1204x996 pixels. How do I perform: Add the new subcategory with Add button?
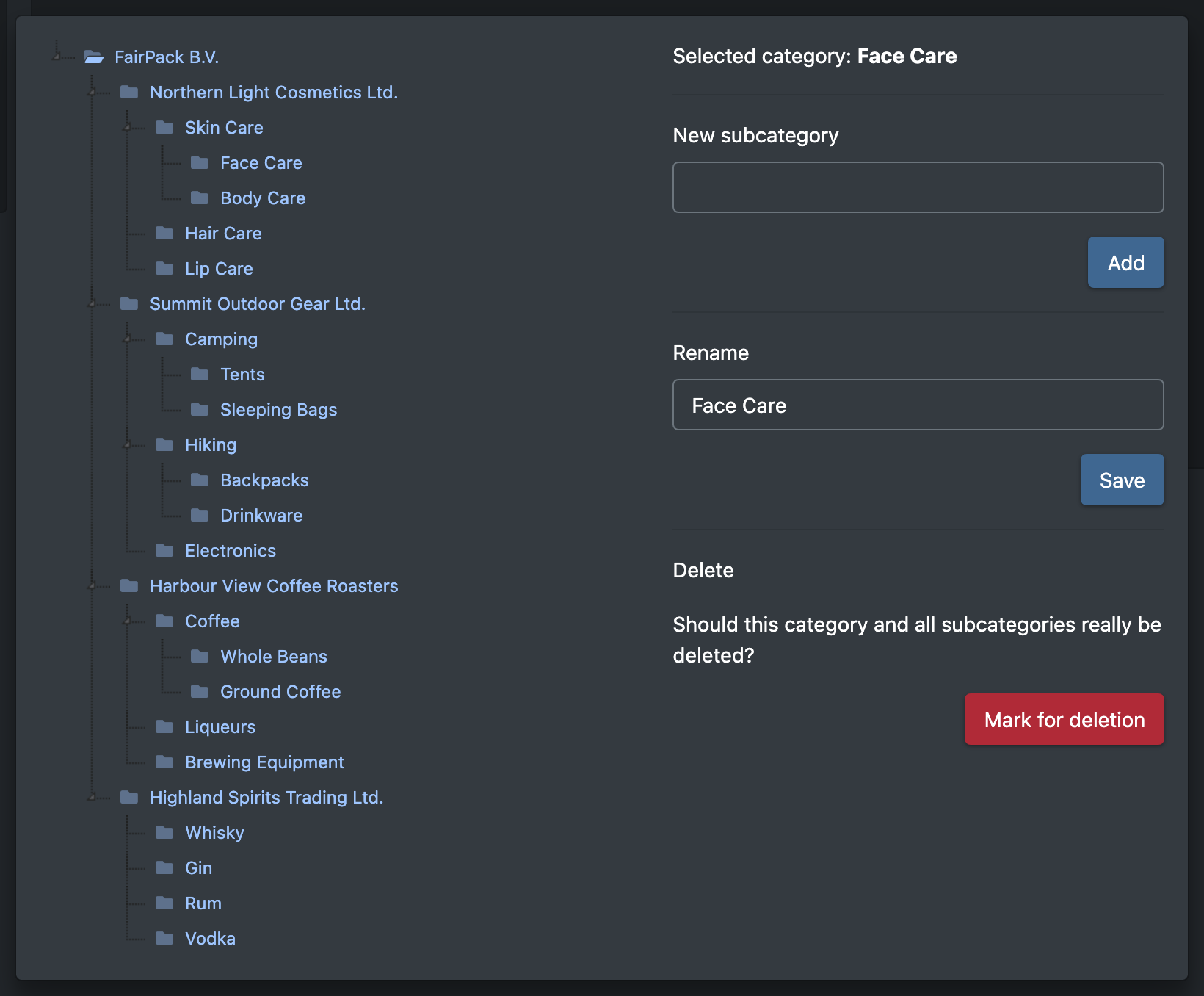[x=1125, y=262]
